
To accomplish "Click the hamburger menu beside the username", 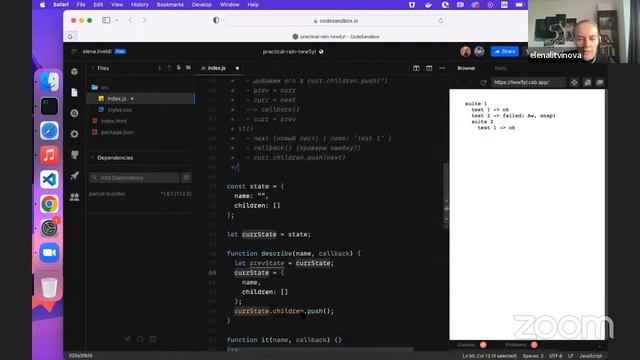I will click(x=74, y=51).
